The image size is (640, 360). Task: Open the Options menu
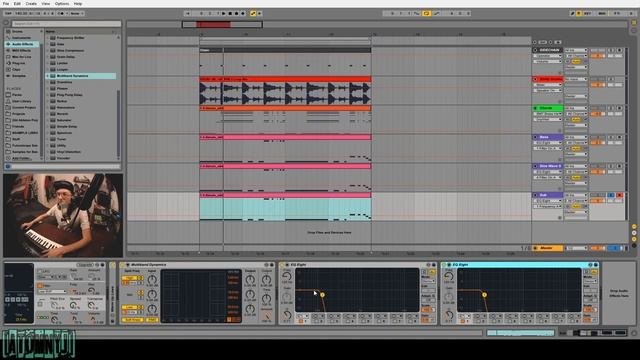62,4
